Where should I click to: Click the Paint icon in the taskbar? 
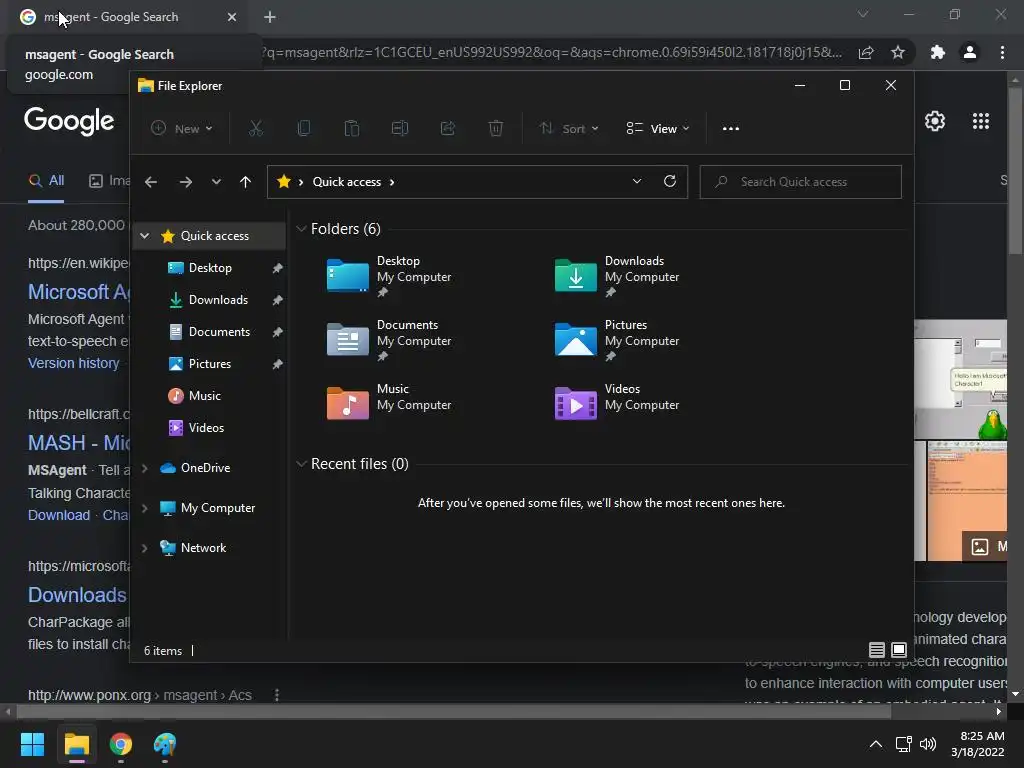pyautogui.click(x=165, y=744)
